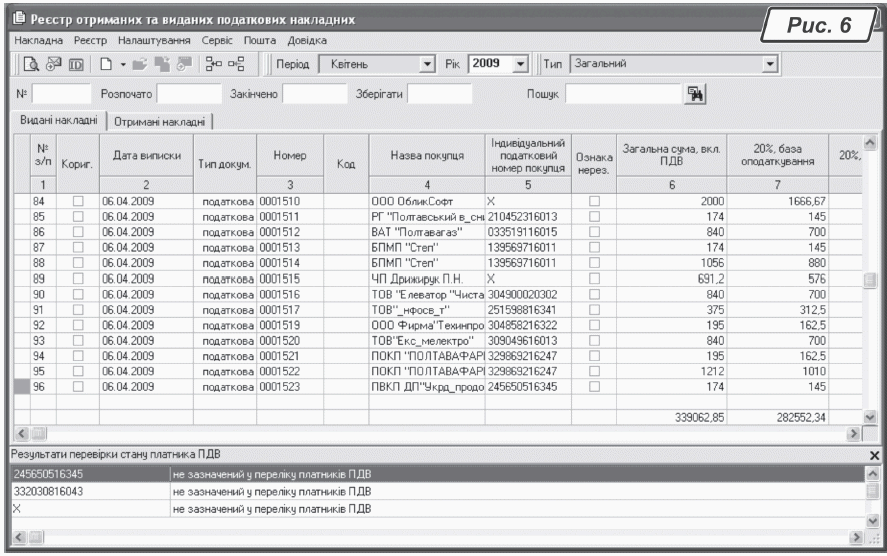Click the binoculars search icon

[x=697, y=94]
